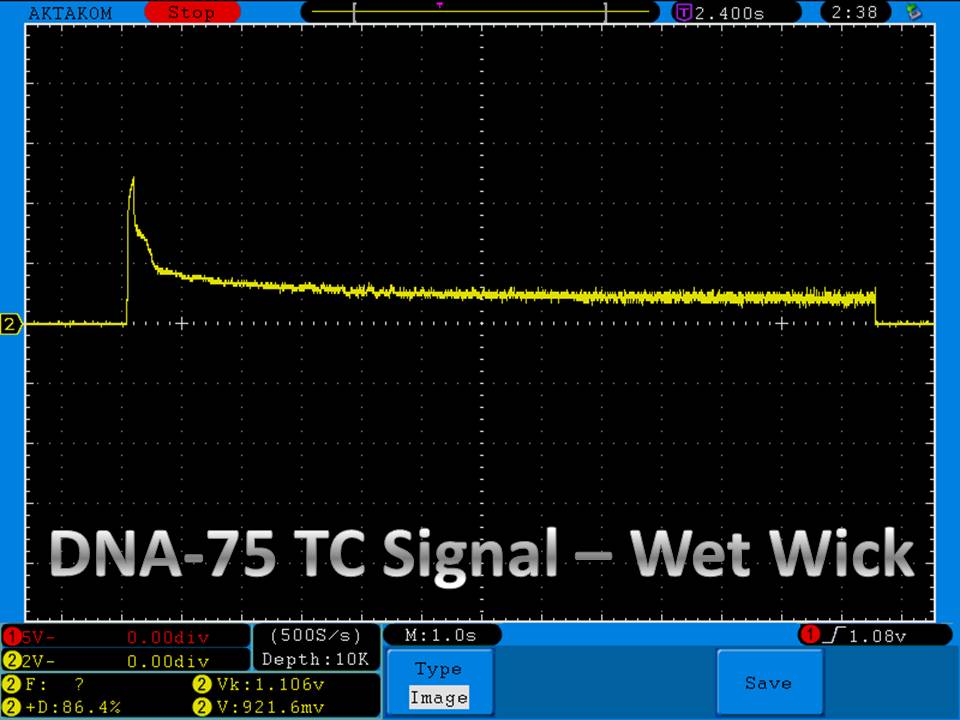Click the Depth:10K memory depth label
This screenshot has height=720, width=960.
[315, 660]
